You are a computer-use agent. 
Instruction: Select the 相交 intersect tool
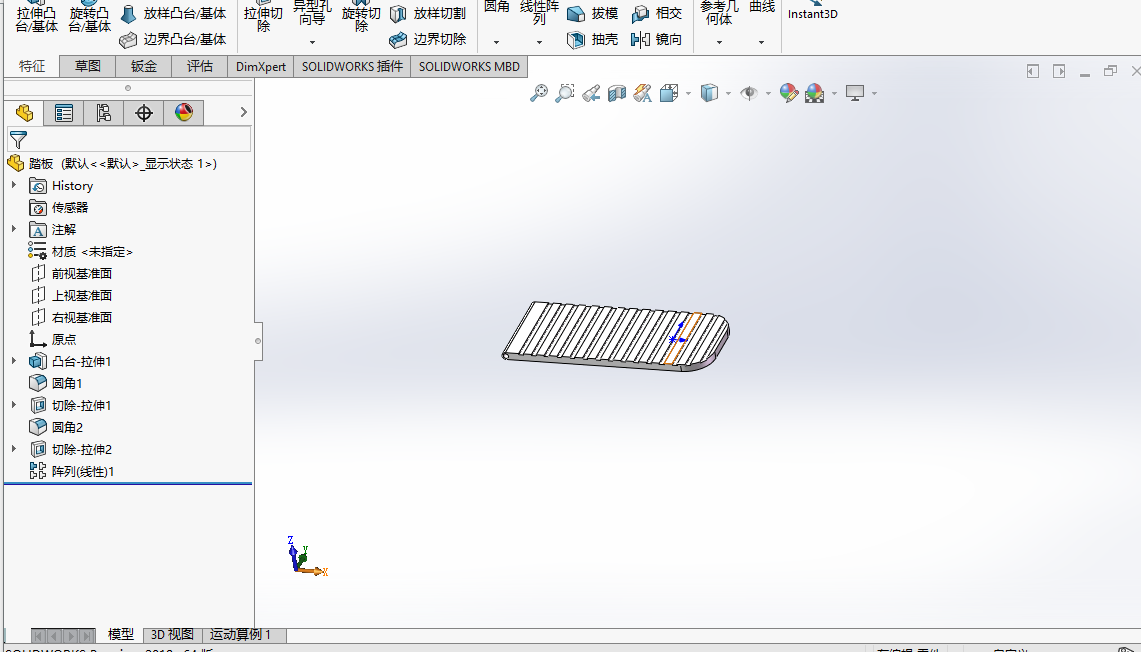coord(656,14)
